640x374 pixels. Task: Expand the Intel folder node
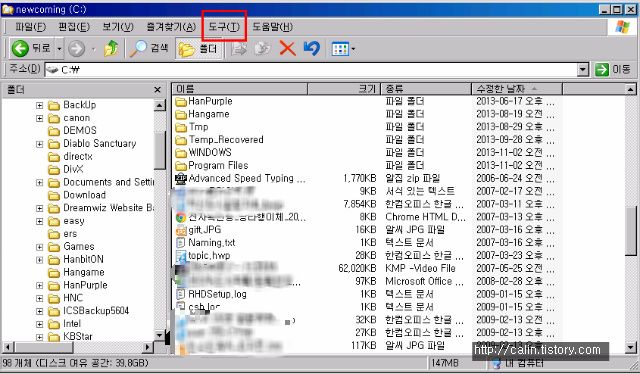tap(39, 324)
